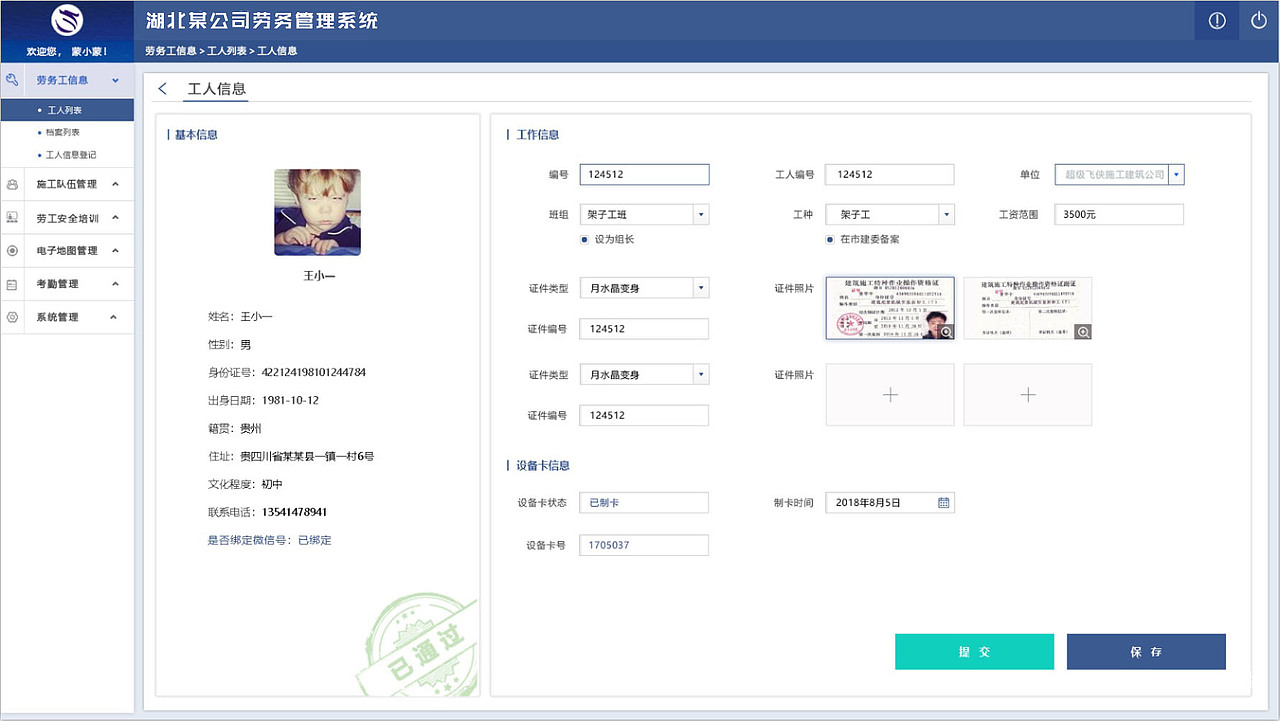Toggle 在市建委备案 radio option

pos(830,239)
